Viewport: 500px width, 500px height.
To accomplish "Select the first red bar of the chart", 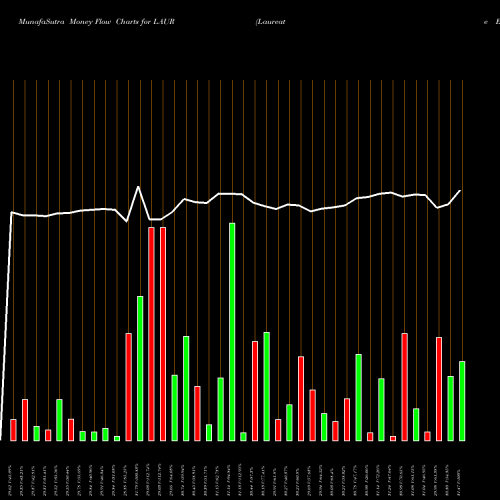I will (x=13, y=430).
